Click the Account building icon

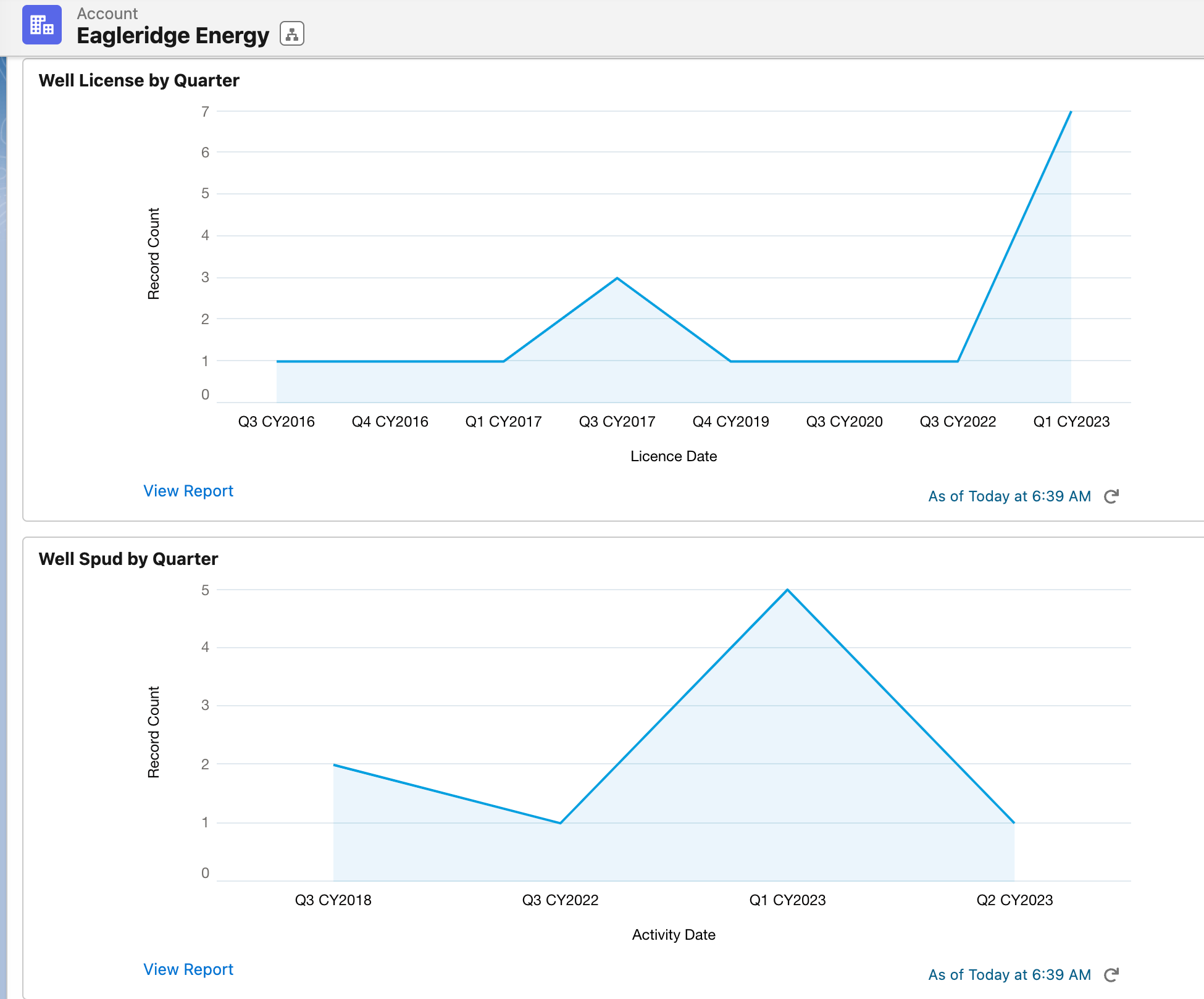click(42, 25)
